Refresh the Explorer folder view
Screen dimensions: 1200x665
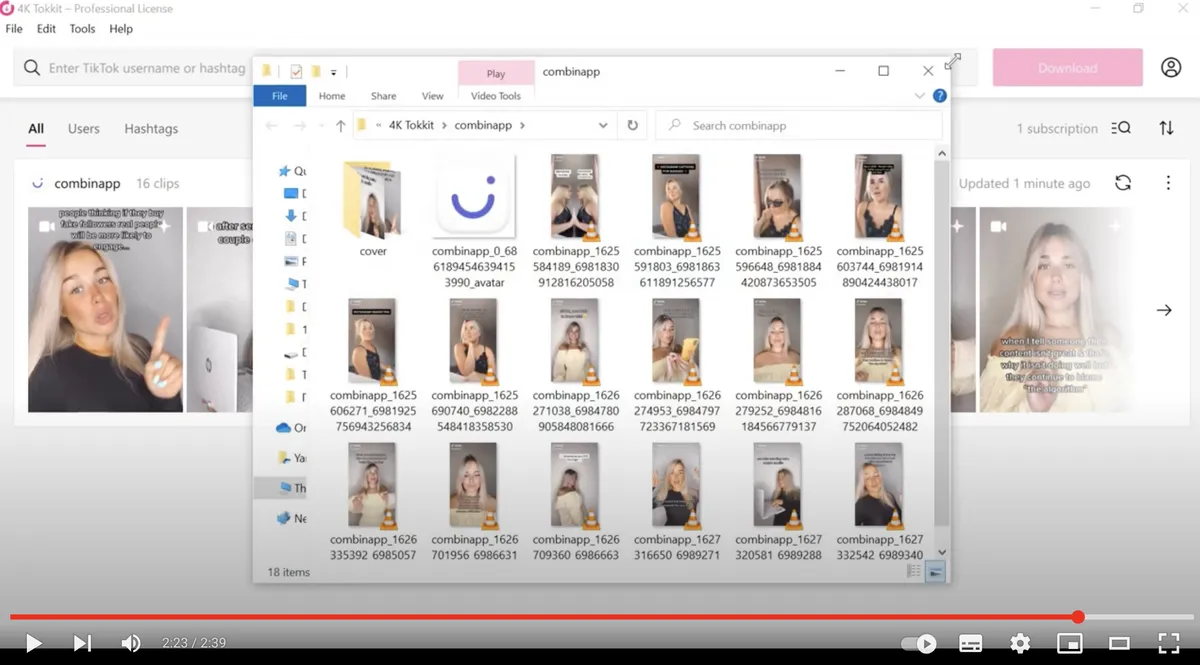[632, 126]
